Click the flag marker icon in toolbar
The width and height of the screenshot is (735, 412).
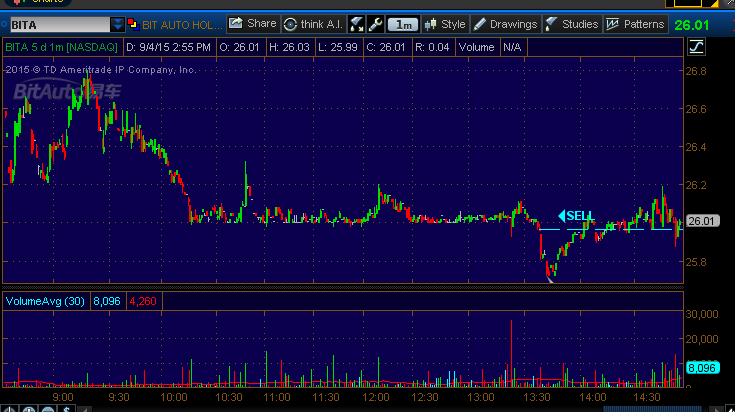pos(356,23)
